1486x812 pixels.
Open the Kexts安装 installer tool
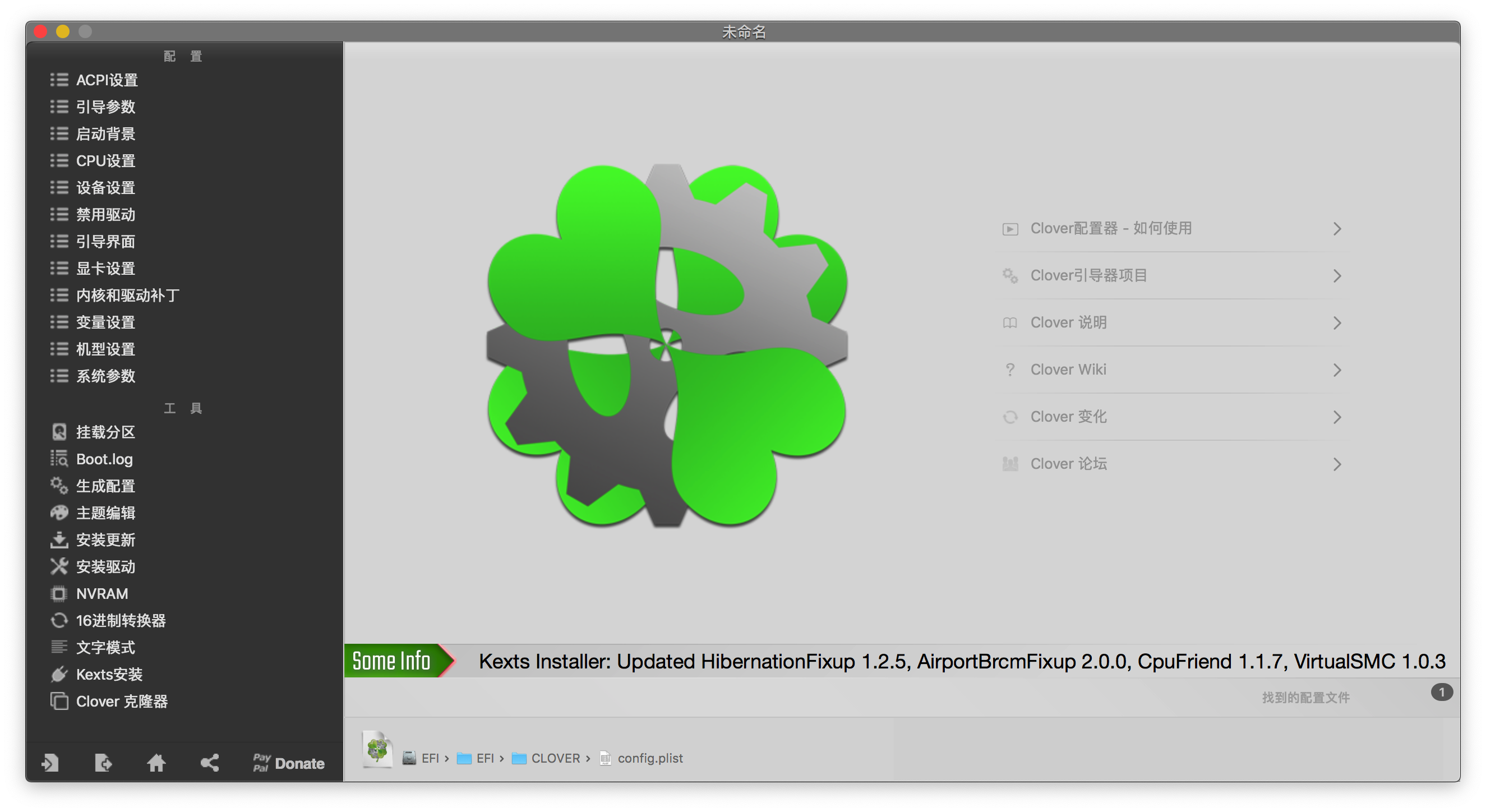point(108,674)
